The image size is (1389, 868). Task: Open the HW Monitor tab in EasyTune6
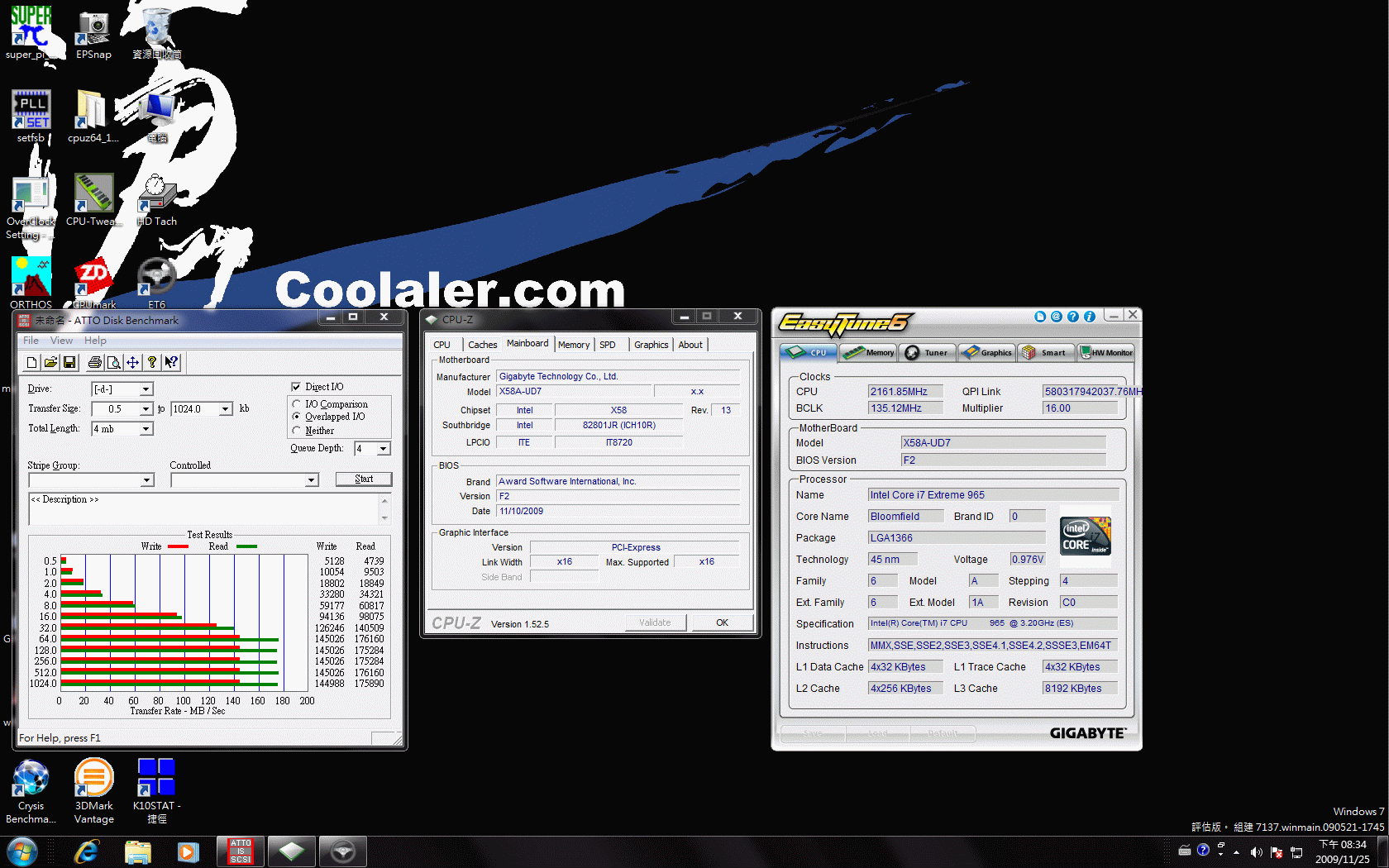[x=1106, y=353]
